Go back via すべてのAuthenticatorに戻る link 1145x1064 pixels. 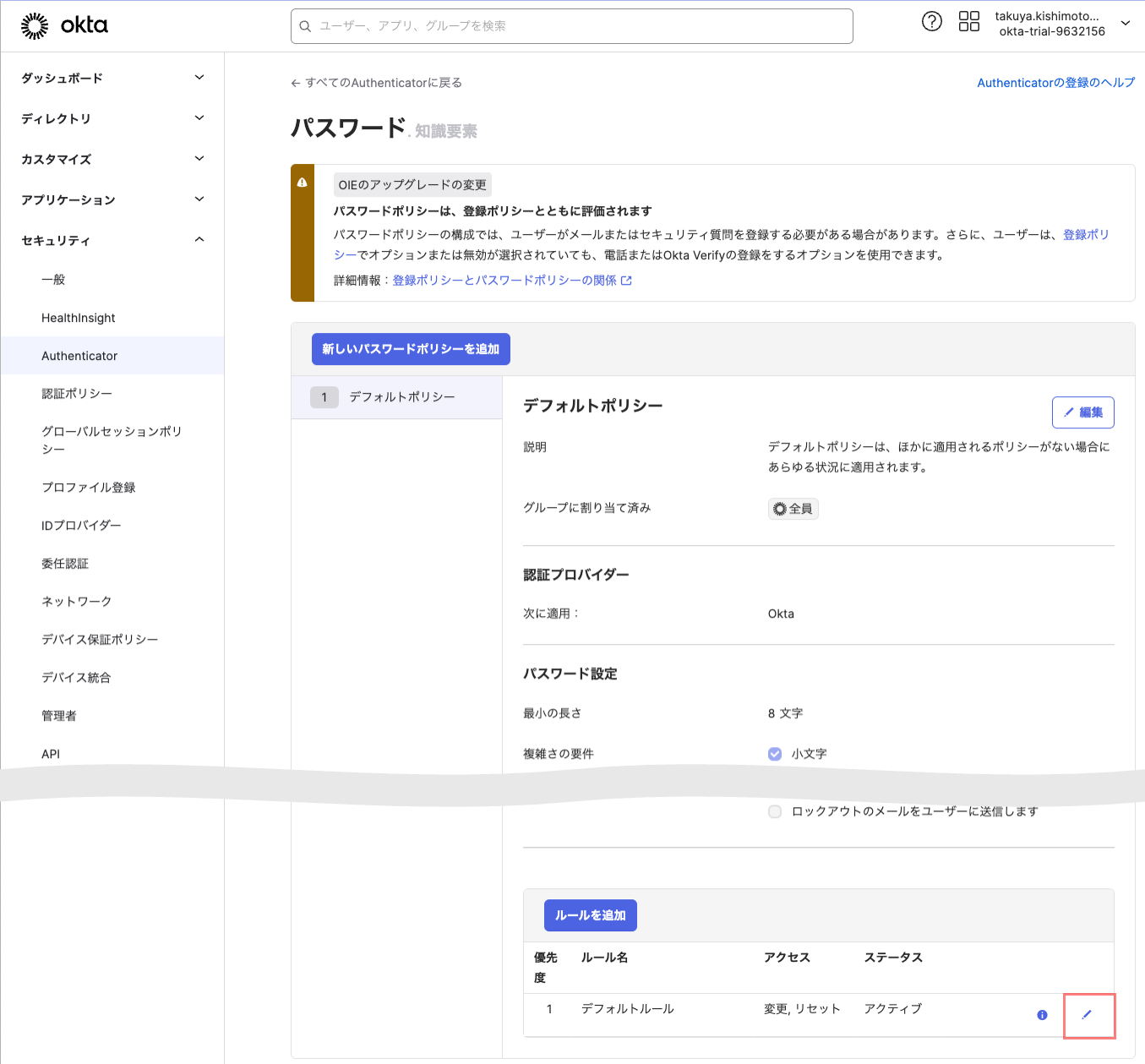(377, 83)
